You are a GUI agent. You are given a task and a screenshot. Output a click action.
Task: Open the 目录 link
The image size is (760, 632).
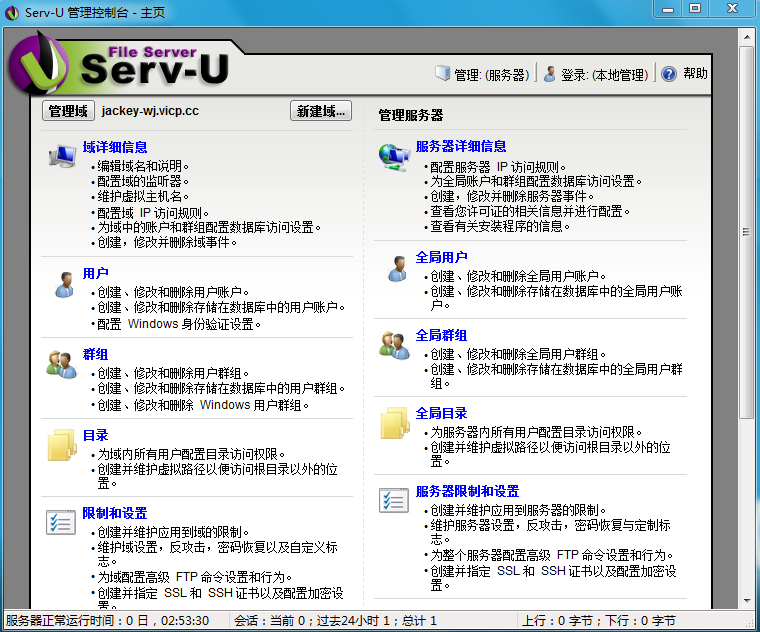point(95,435)
